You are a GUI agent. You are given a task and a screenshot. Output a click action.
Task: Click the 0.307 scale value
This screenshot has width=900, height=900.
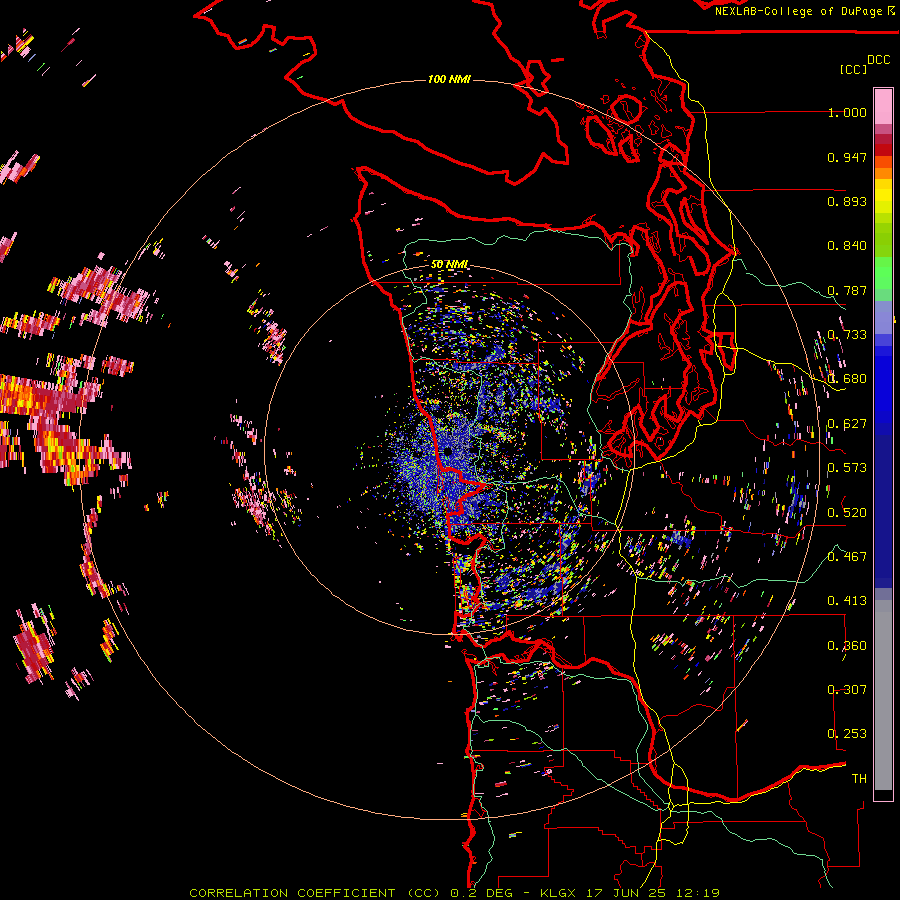(847, 689)
